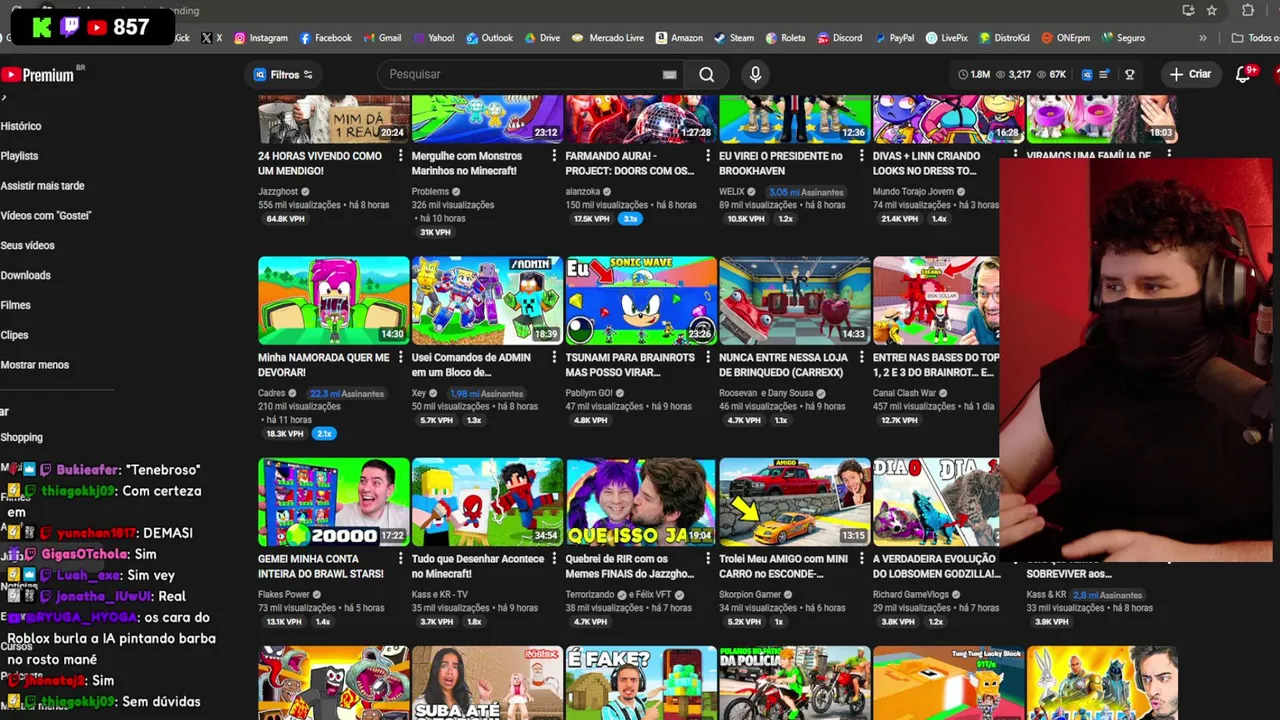Open options for Trolei Meu AMIGO com MINI CARRO
The width and height of the screenshot is (1280, 720).
coord(862,560)
